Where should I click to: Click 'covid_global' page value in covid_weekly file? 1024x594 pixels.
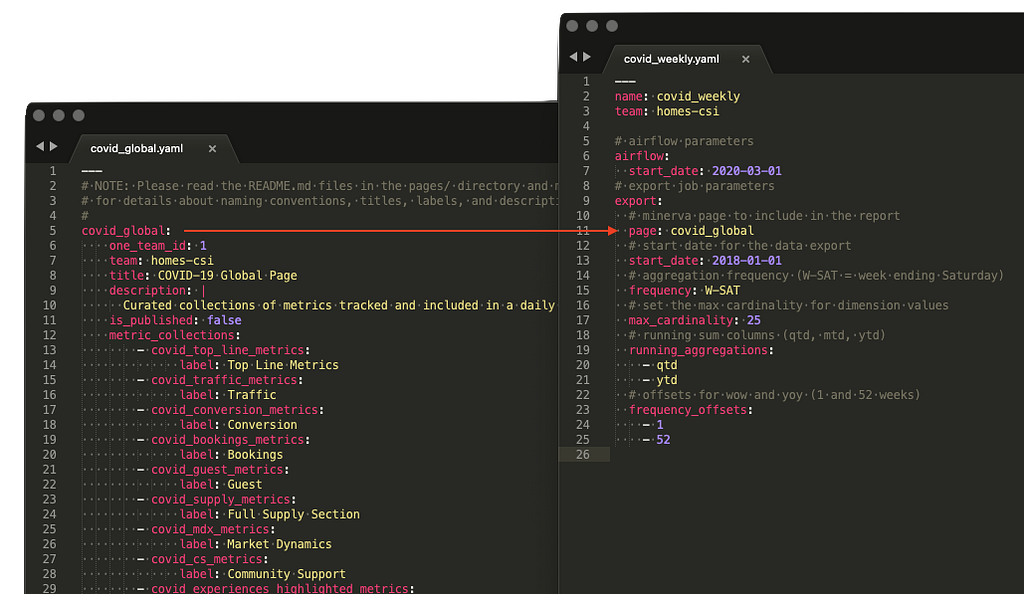(712, 231)
